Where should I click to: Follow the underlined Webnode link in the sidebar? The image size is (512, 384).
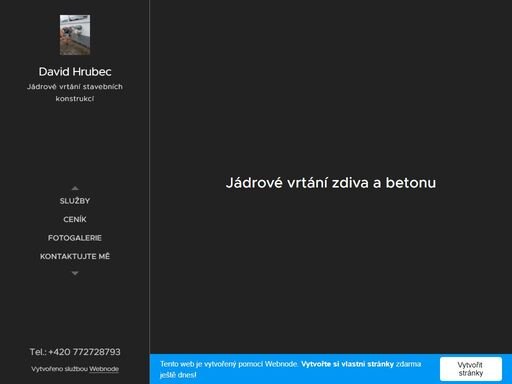coord(104,369)
